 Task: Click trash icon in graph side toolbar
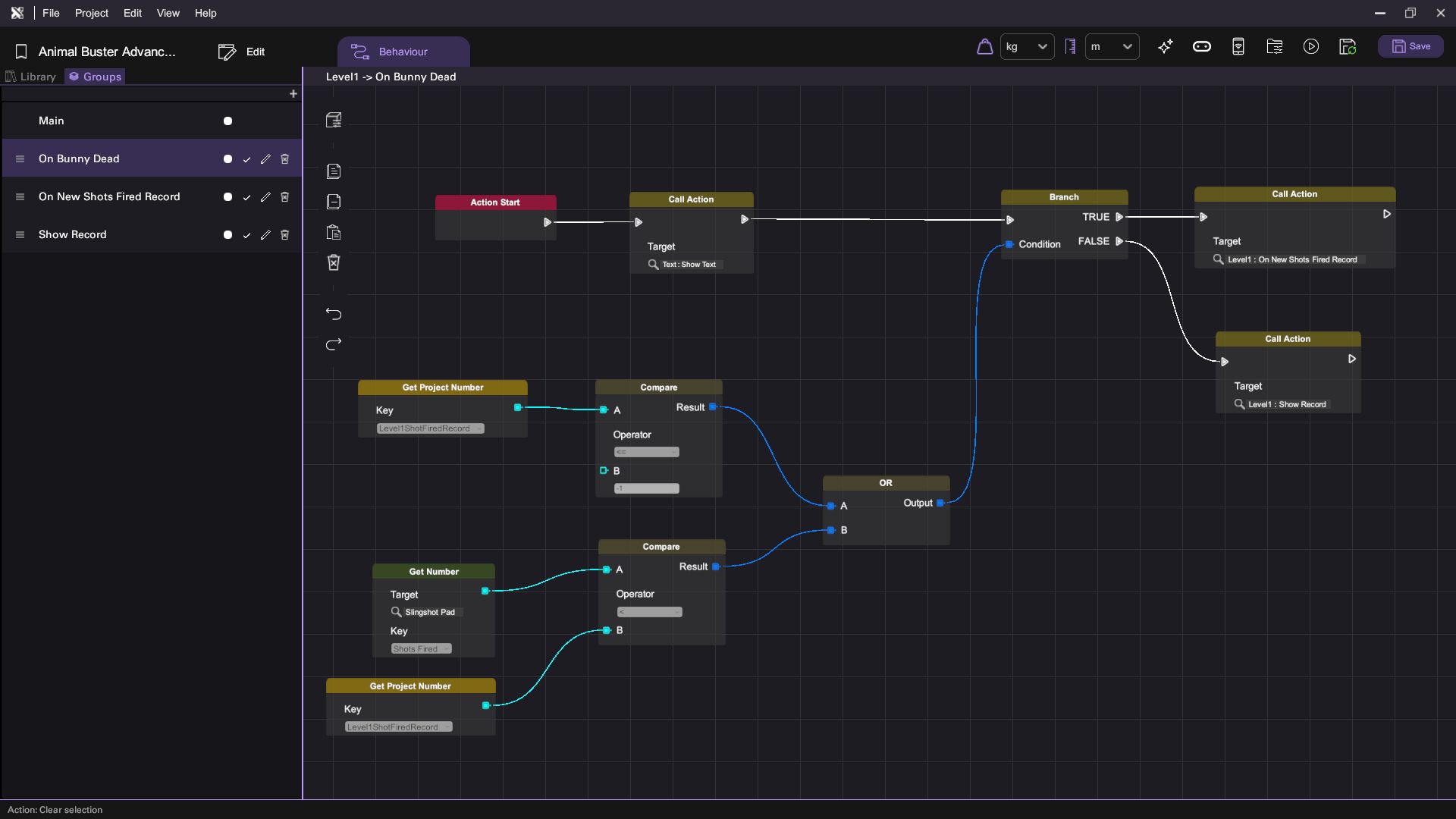pyautogui.click(x=334, y=262)
